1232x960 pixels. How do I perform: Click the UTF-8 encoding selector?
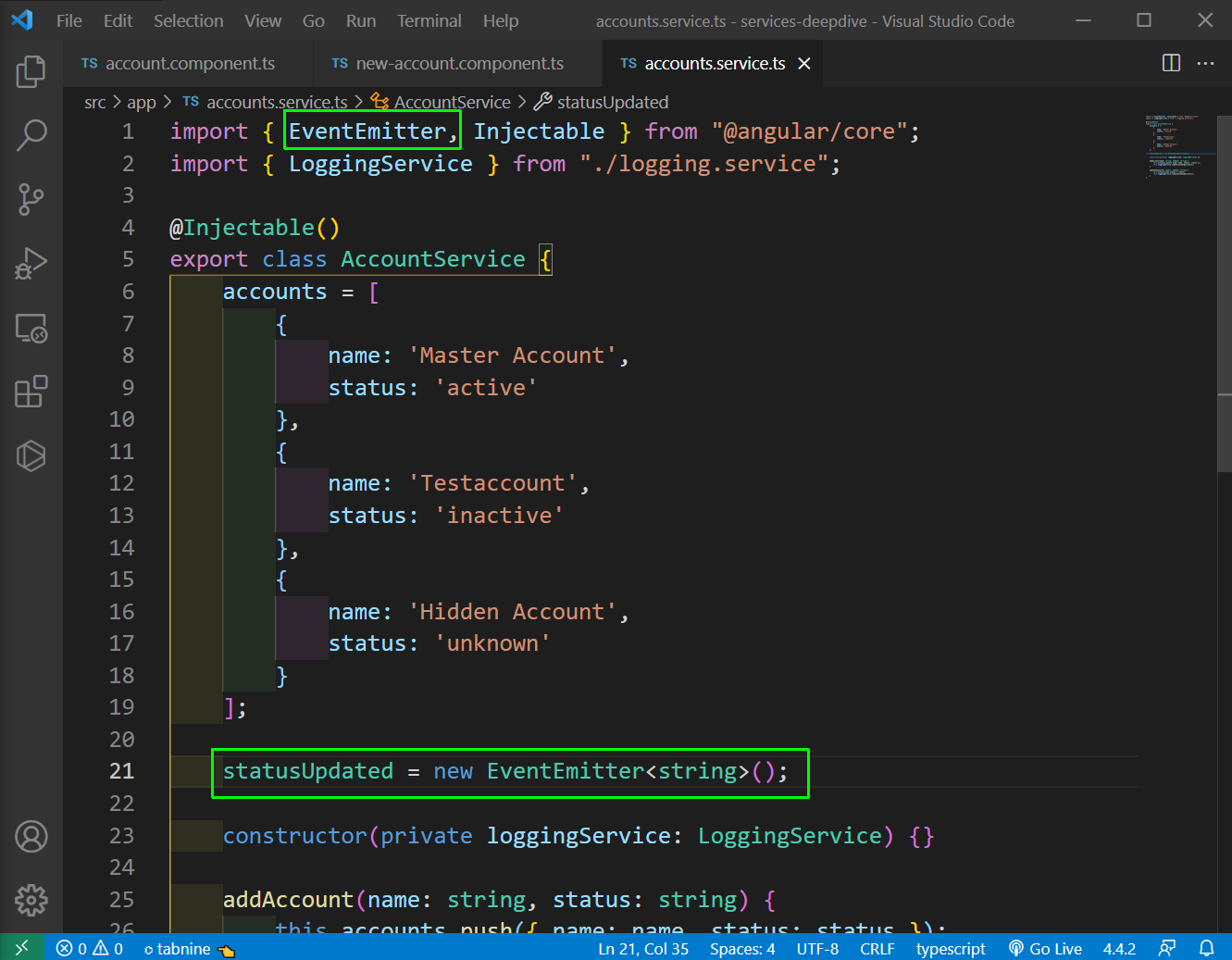pyautogui.click(x=817, y=948)
